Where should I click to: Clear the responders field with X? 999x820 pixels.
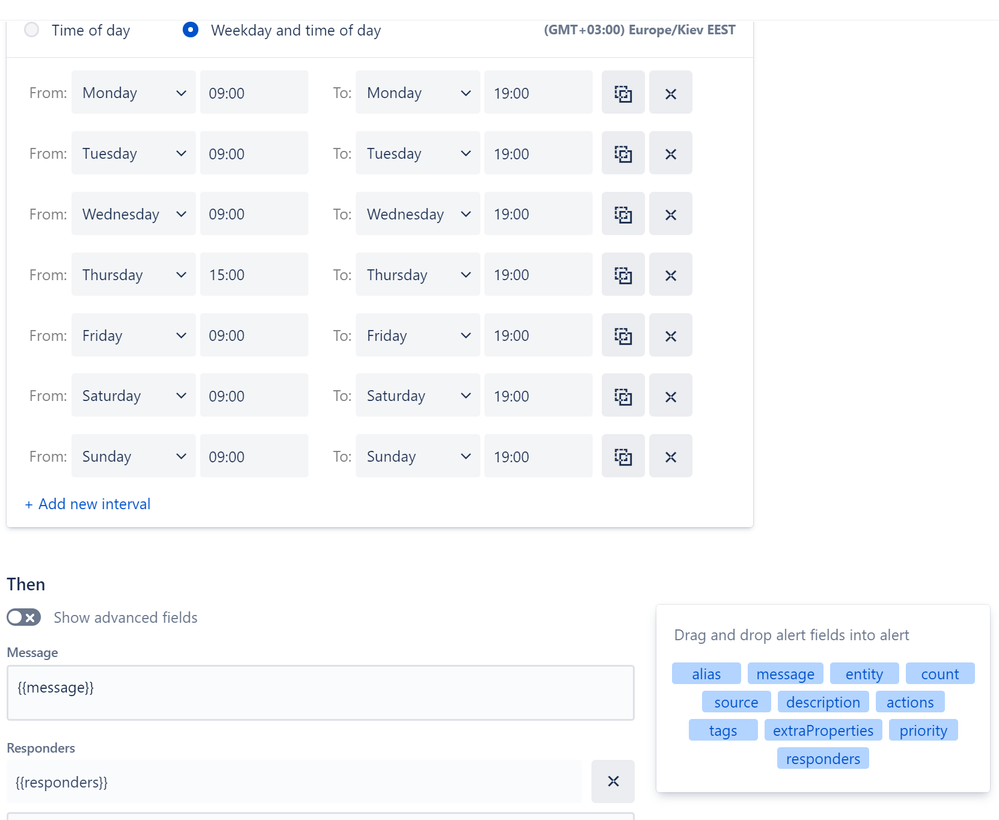(613, 781)
